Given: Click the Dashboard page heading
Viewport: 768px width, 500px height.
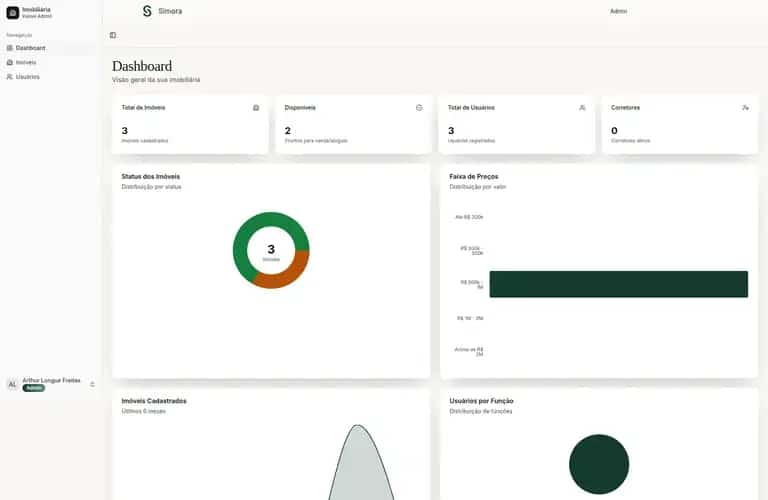Looking at the screenshot, I should click(x=142, y=66).
